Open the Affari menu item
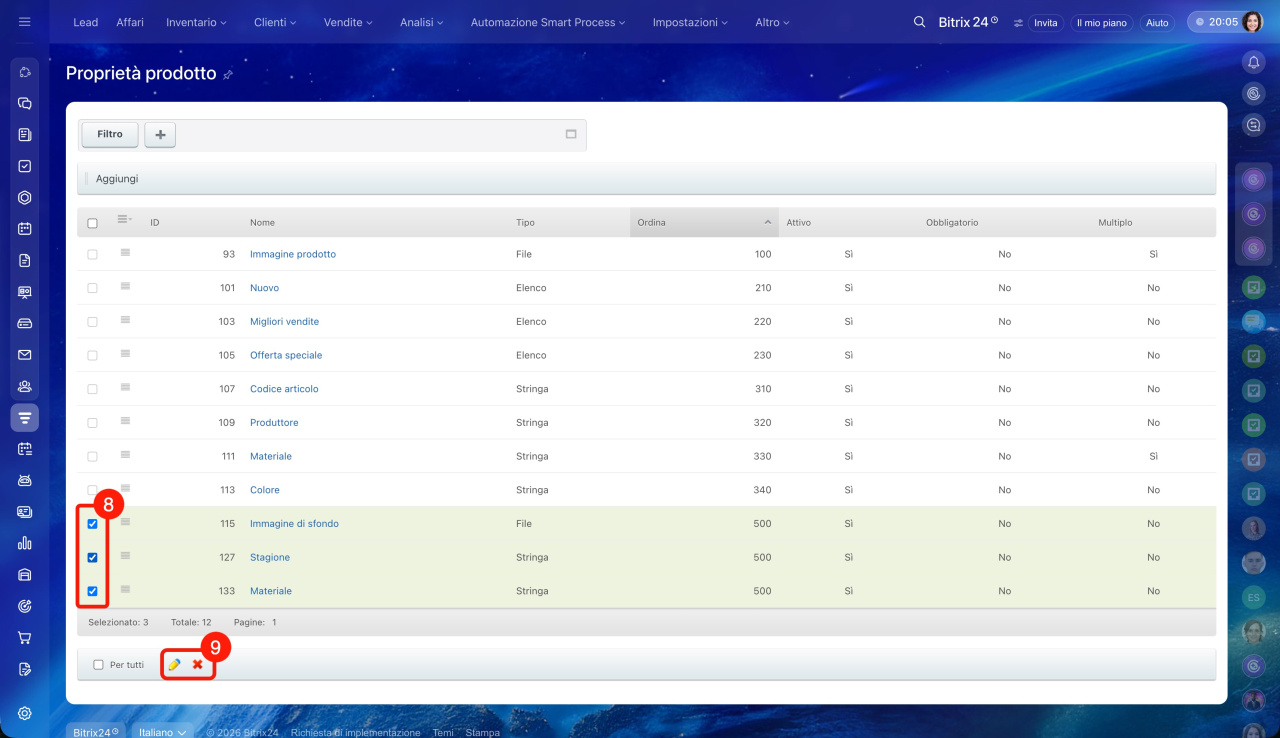Image resolution: width=1280 pixels, height=738 pixels. click(x=130, y=22)
